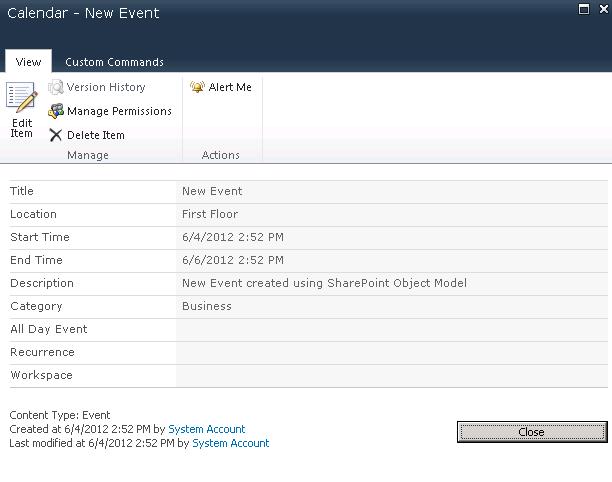The width and height of the screenshot is (612, 482).
Task: Click the 'Location' field label
Action: pyautogui.click(x=33, y=214)
